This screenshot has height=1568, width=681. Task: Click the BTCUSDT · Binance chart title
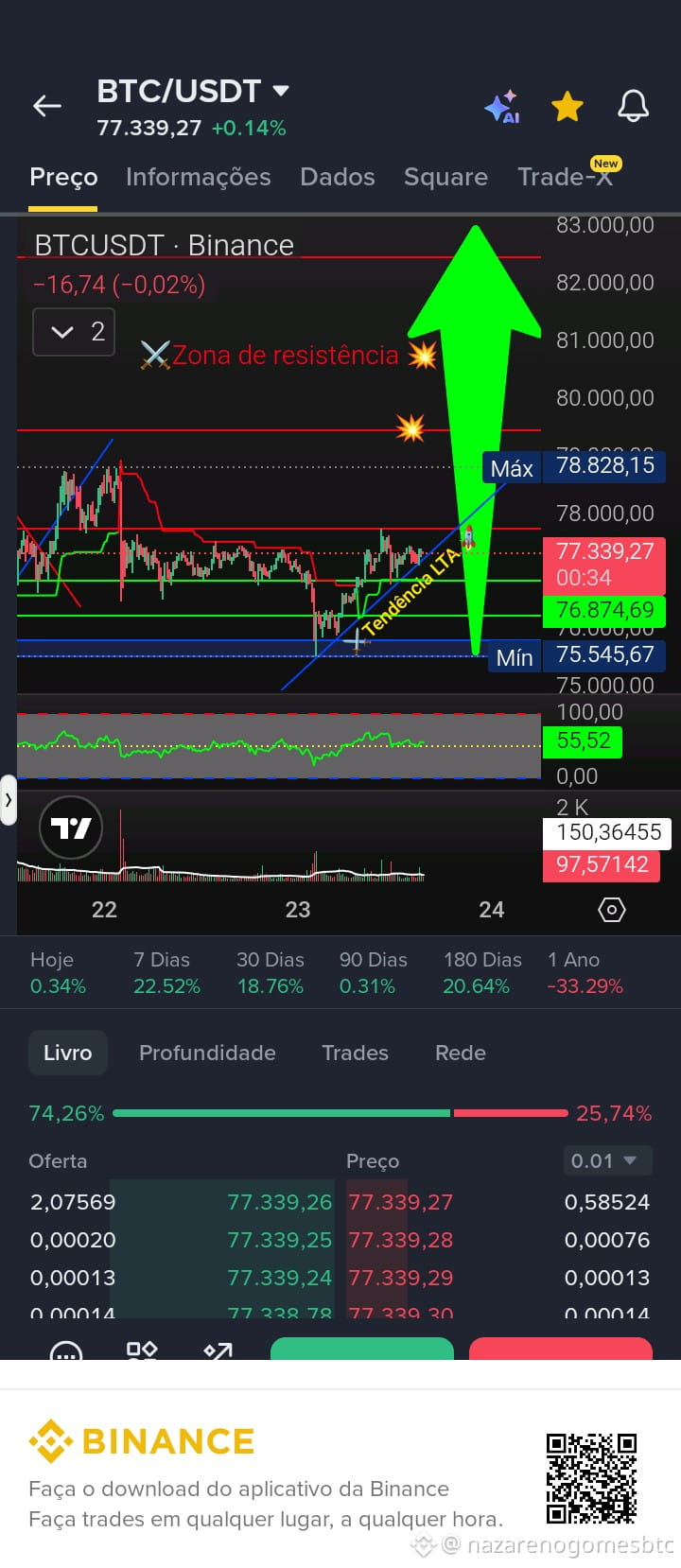(165, 245)
